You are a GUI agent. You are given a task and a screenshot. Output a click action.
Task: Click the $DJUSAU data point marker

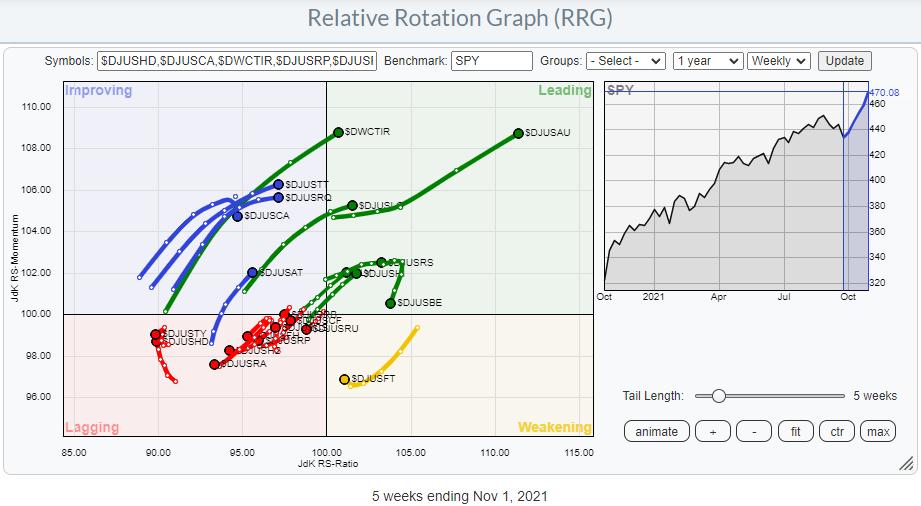518,133
